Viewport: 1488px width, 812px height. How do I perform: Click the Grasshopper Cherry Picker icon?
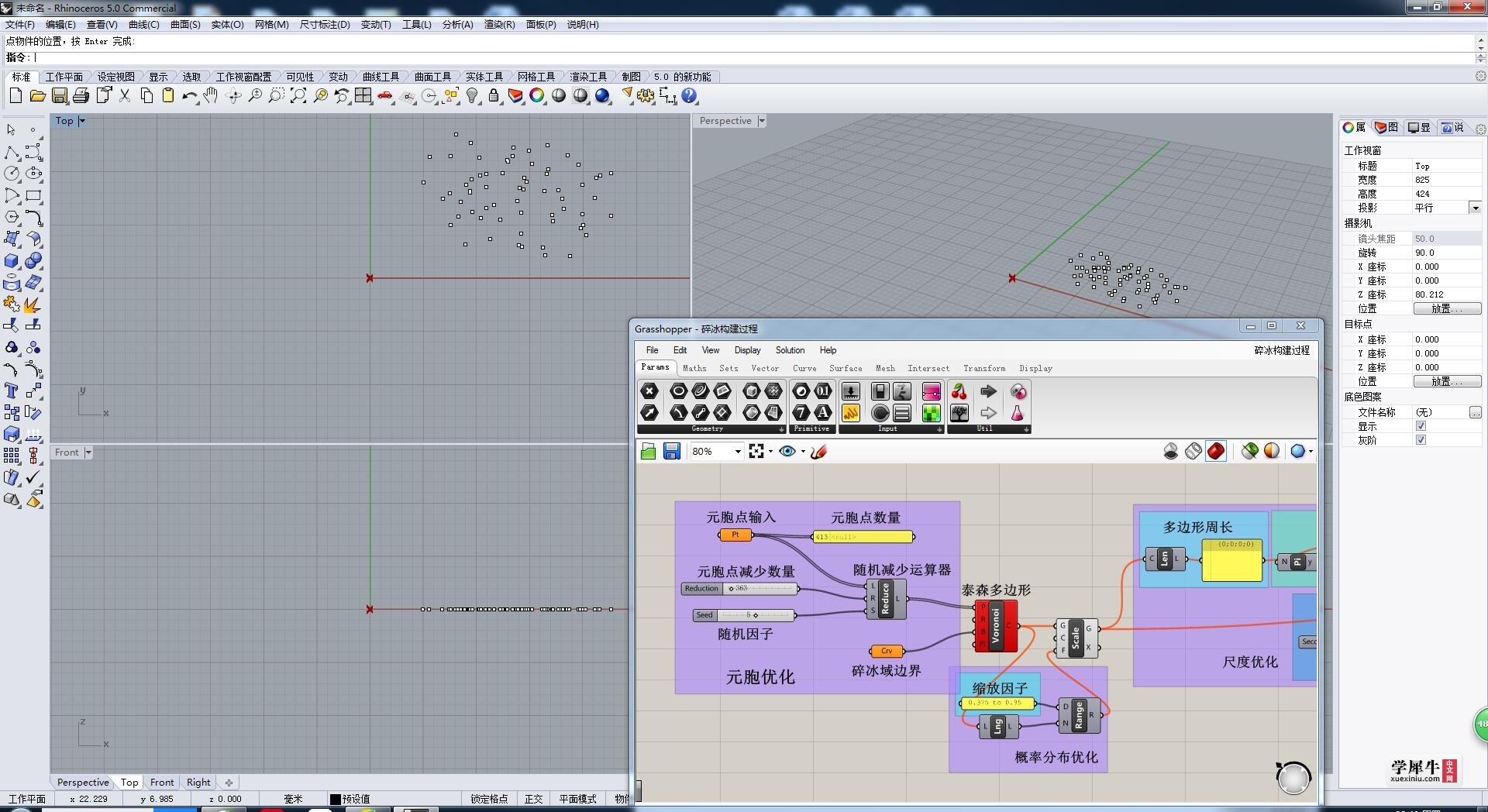click(959, 391)
